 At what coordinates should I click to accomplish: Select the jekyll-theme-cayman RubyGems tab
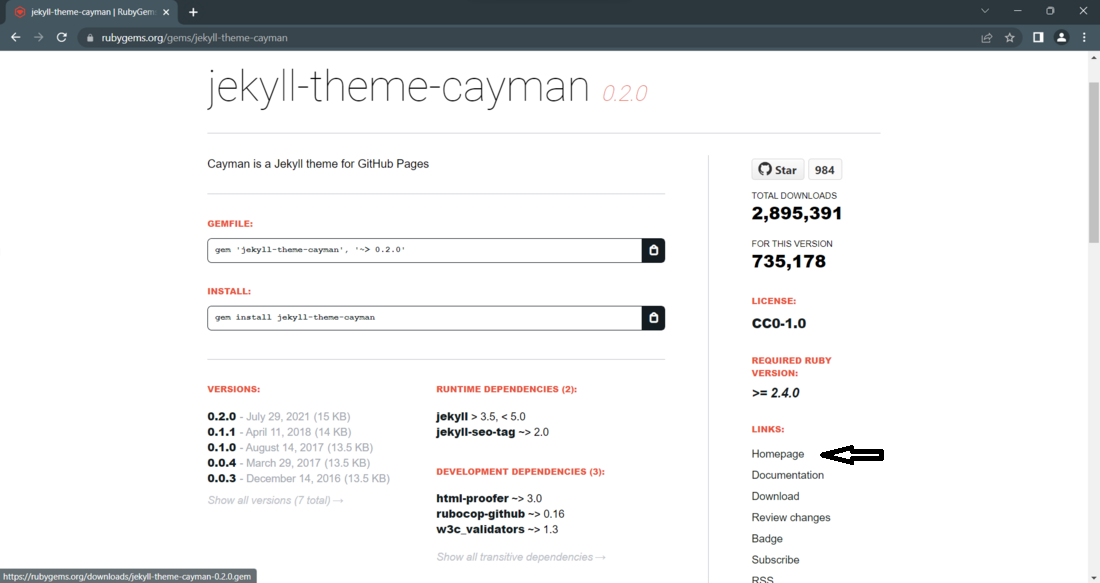[92, 12]
